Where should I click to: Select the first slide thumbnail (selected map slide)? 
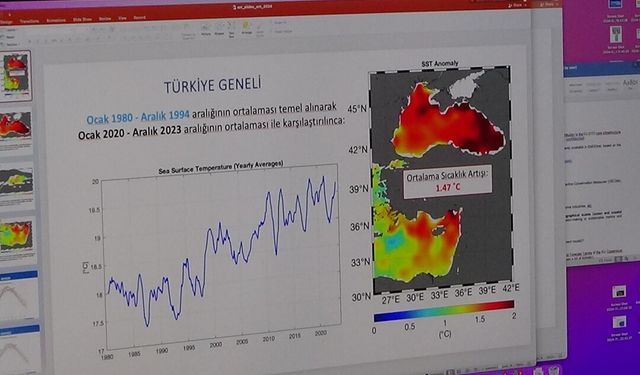coord(16,76)
